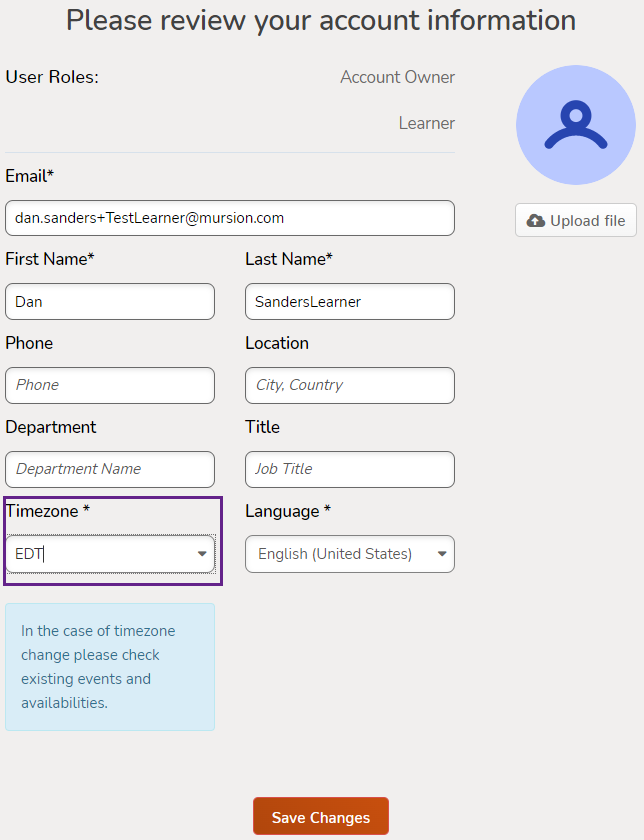This screenshot has height=840, width=644.
Task: Focus the Location City, Country field
Action: pos(349,385)
